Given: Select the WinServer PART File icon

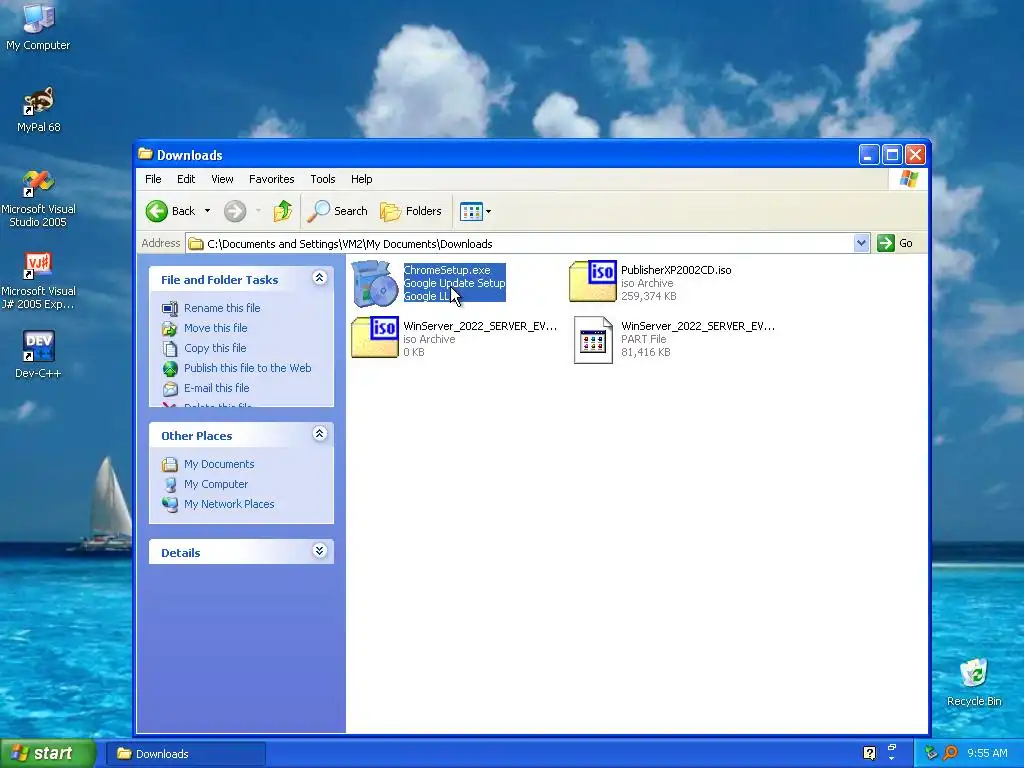Looking at the screenshot, I should pos(593,340).
